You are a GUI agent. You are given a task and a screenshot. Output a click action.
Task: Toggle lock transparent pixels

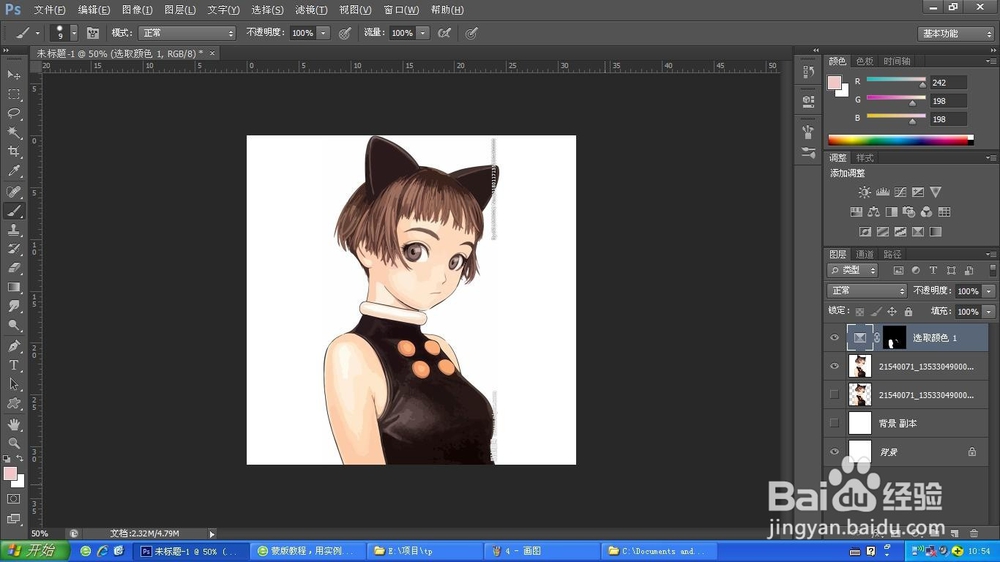click(x=860, y=311)
